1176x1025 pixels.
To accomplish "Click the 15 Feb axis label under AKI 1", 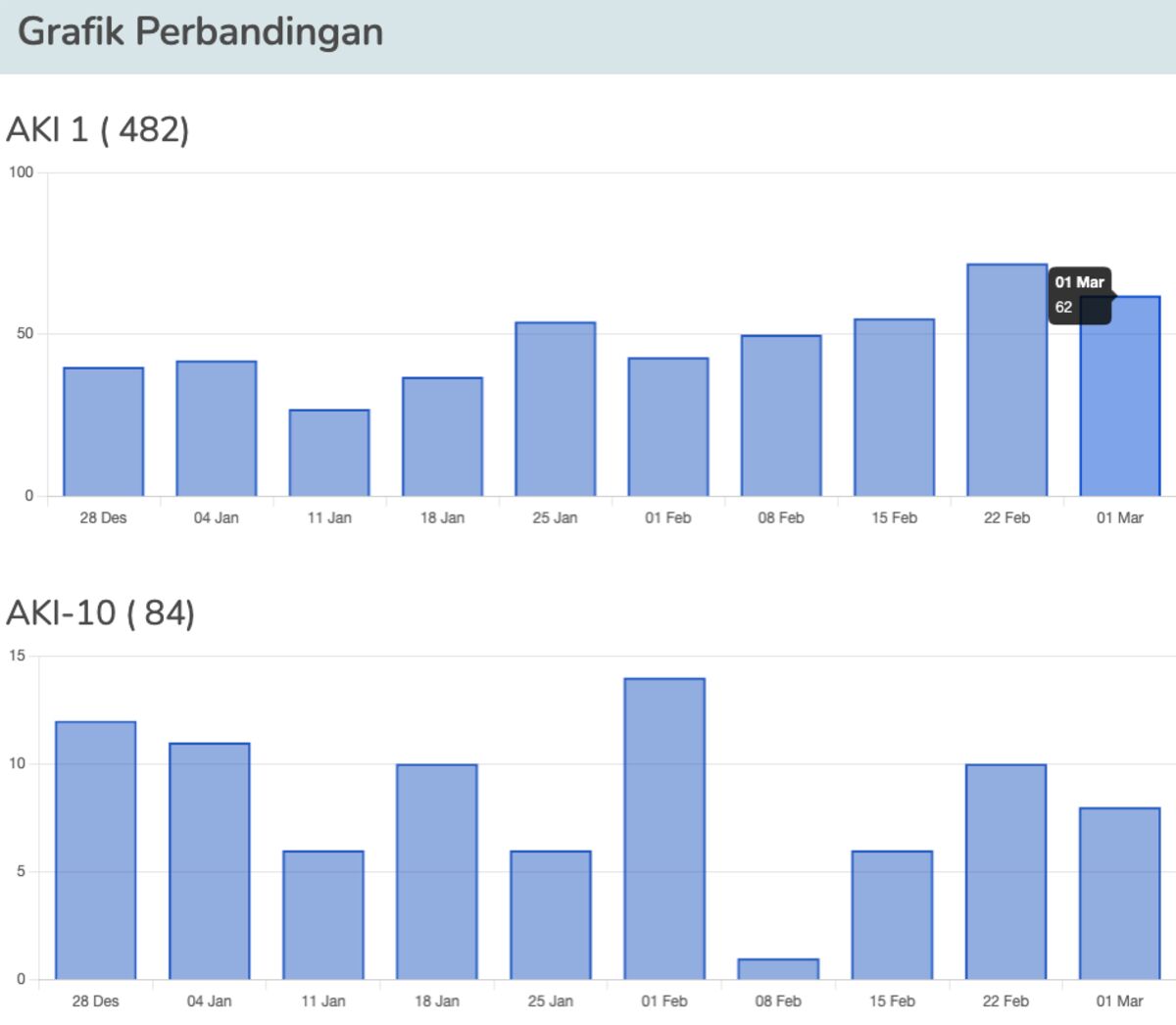I will 895,517.
